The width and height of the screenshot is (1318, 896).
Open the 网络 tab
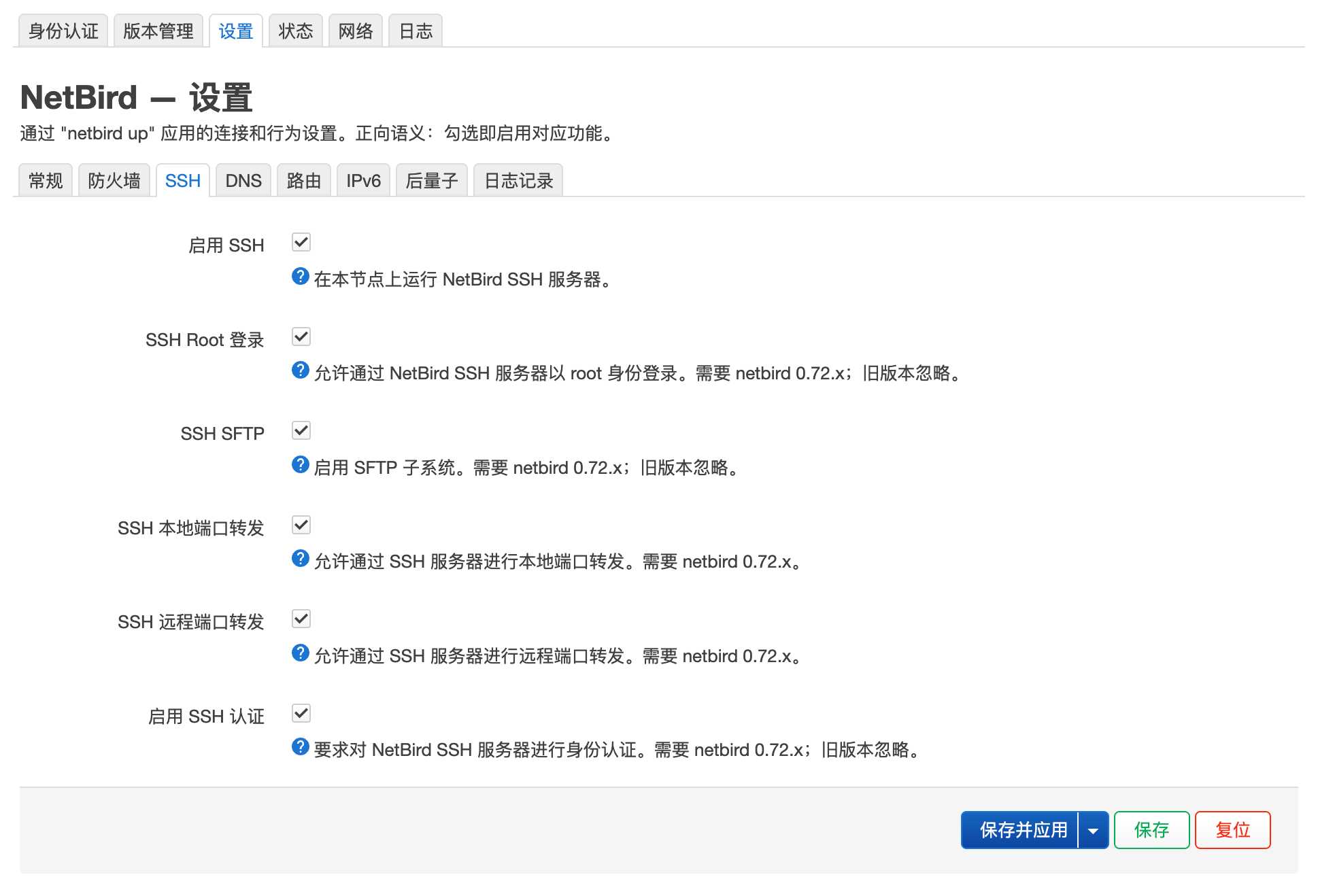tap(356, 31)
